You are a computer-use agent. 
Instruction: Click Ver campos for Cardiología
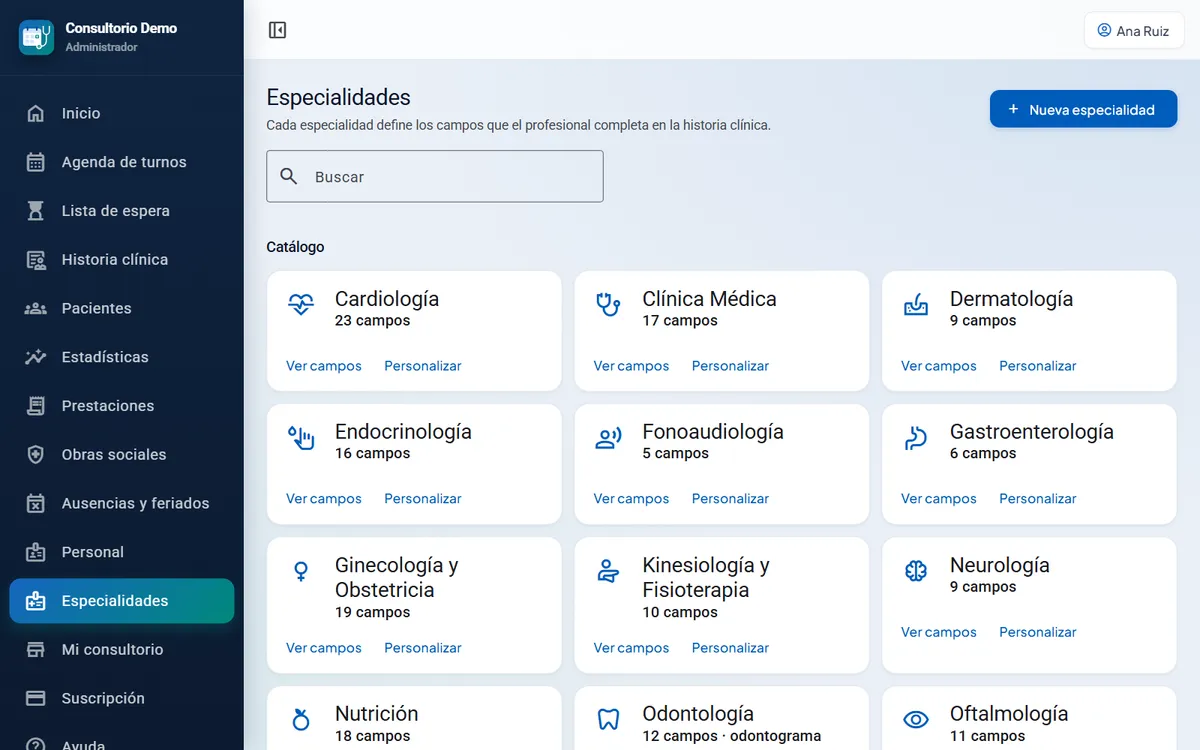(324, 366)
